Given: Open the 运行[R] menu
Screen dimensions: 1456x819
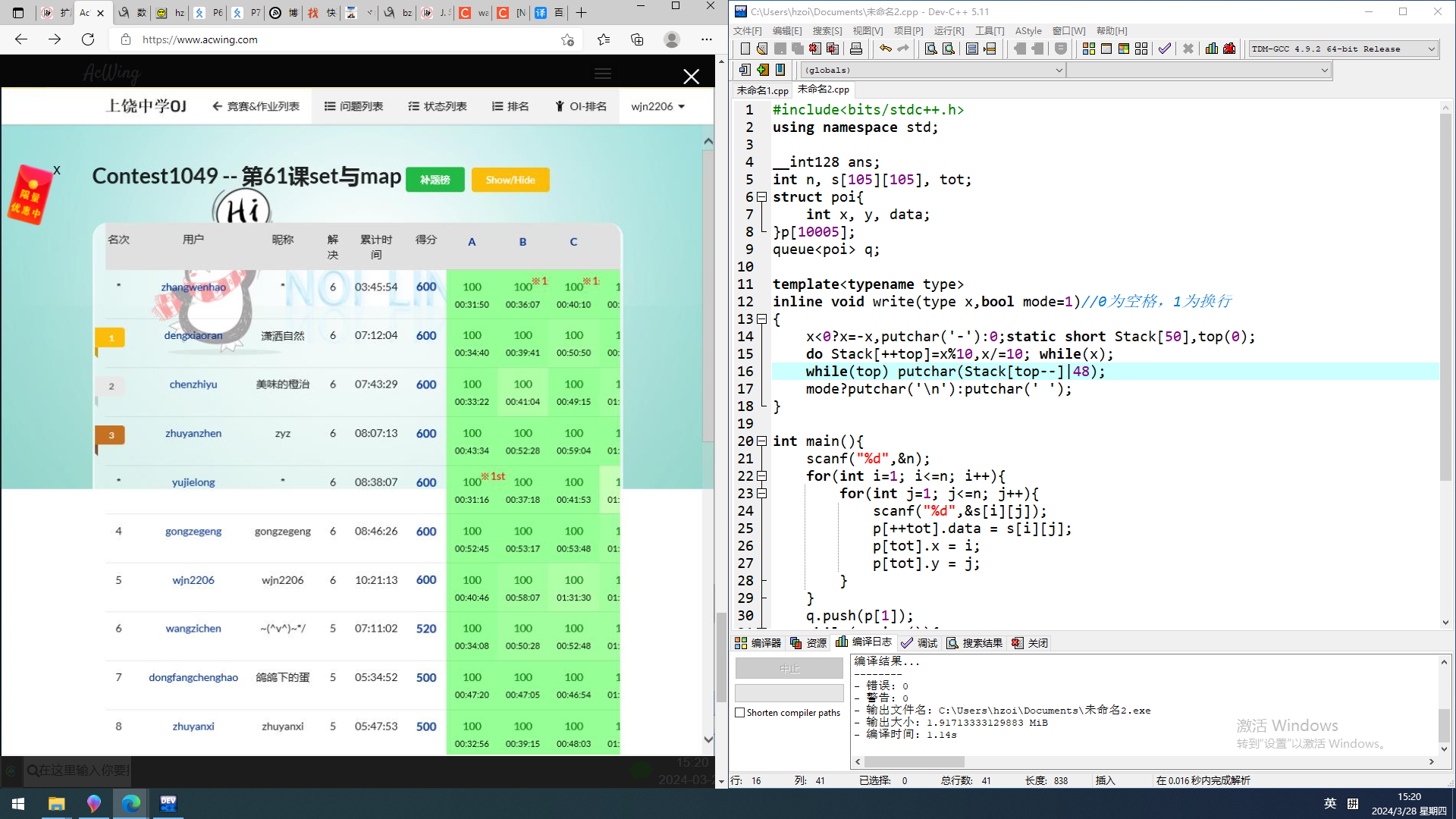Looking at the screenshot, I should coord(949,30).
